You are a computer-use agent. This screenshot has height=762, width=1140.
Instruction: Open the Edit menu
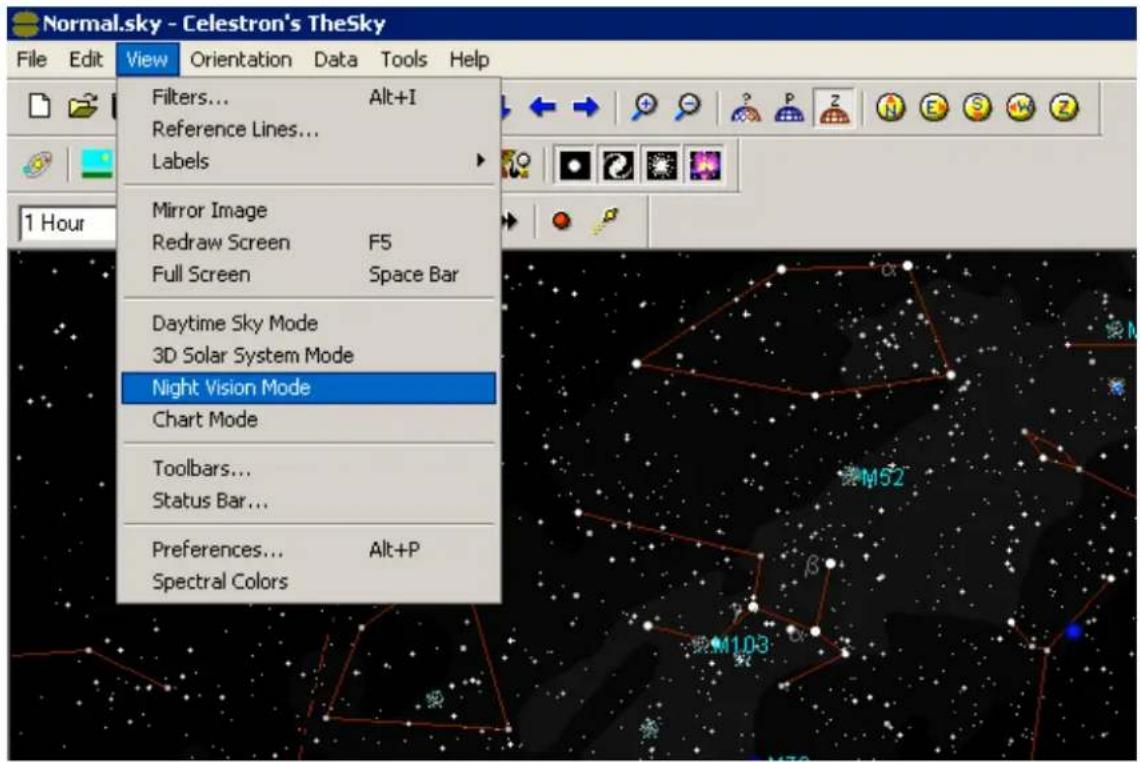tap(86, 60)
